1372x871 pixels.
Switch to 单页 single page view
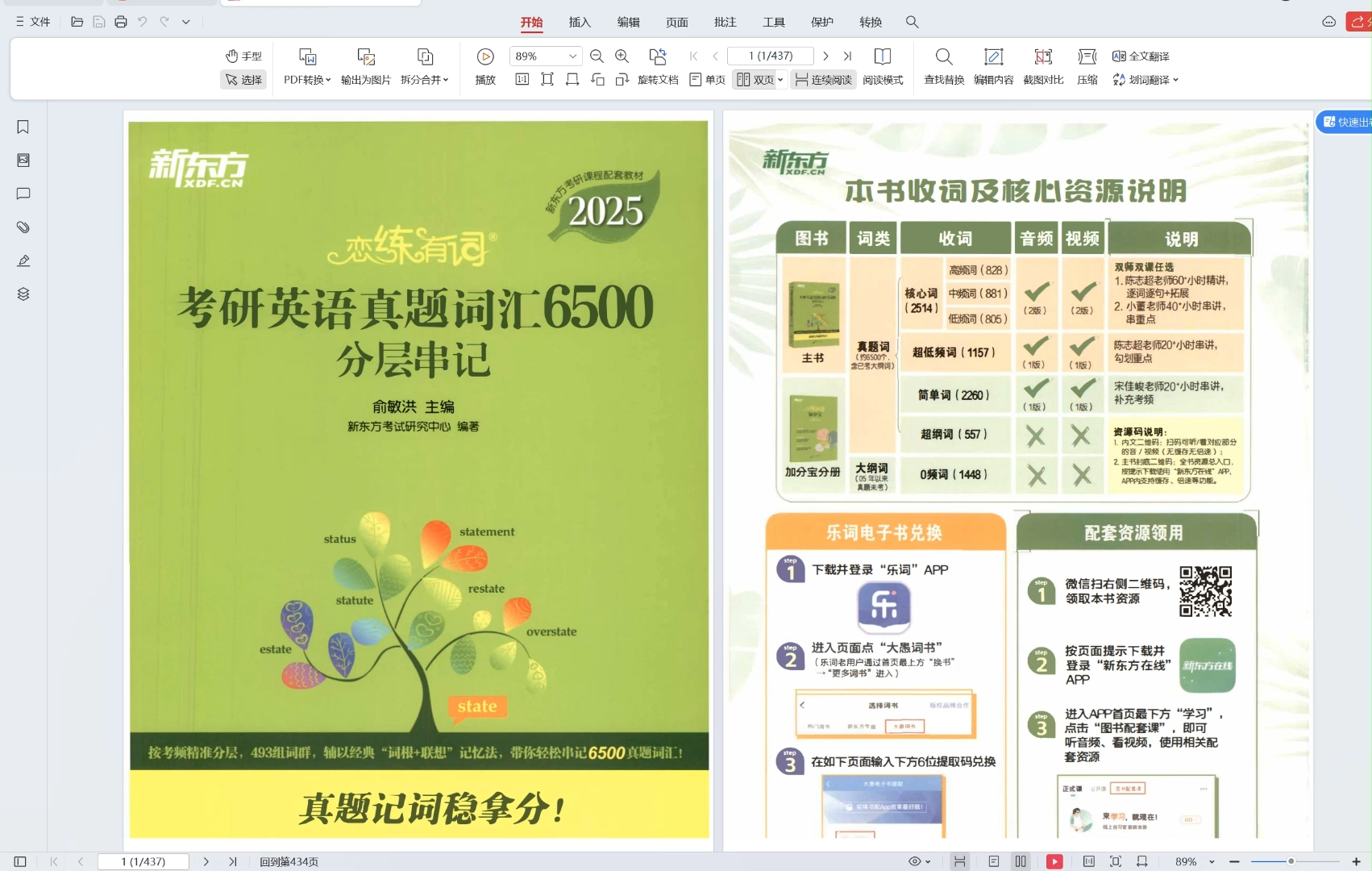[x=708, y=80]
